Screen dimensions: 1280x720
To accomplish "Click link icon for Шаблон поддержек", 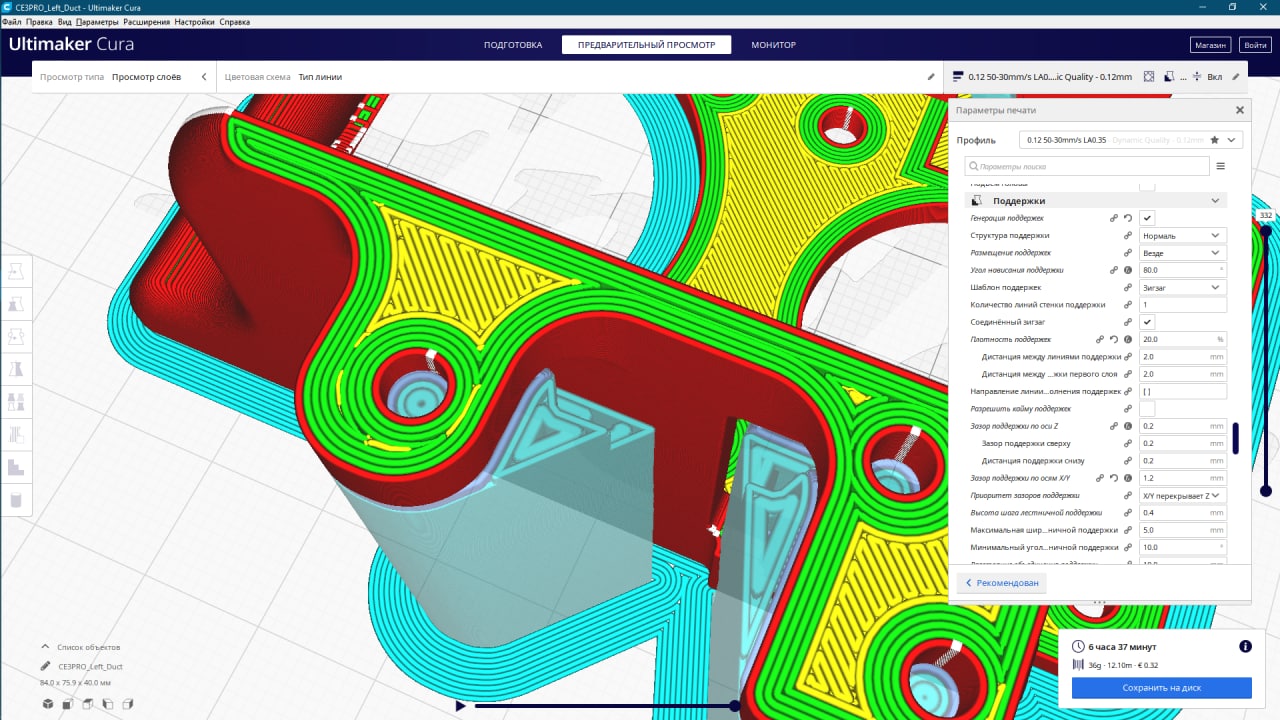I will click(1127, 287).
